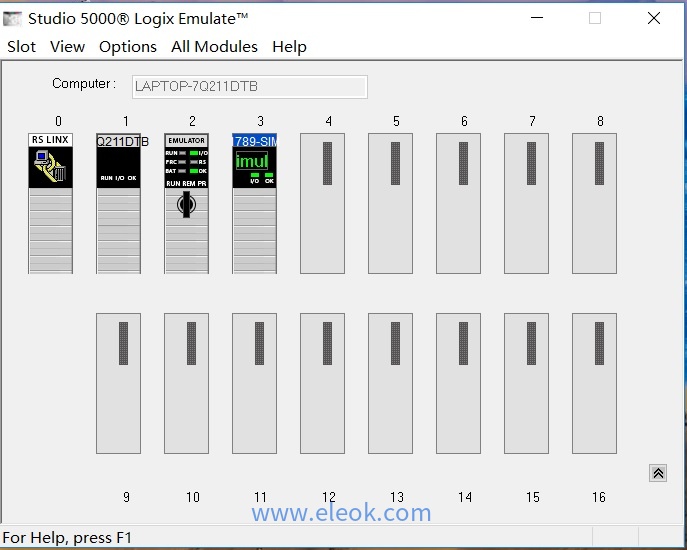Open the Options menu
687x550 pixels.
[x=127, y=47]
